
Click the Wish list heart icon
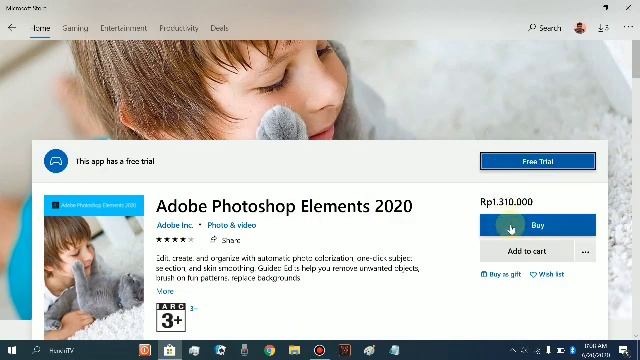tap(533, 275)
